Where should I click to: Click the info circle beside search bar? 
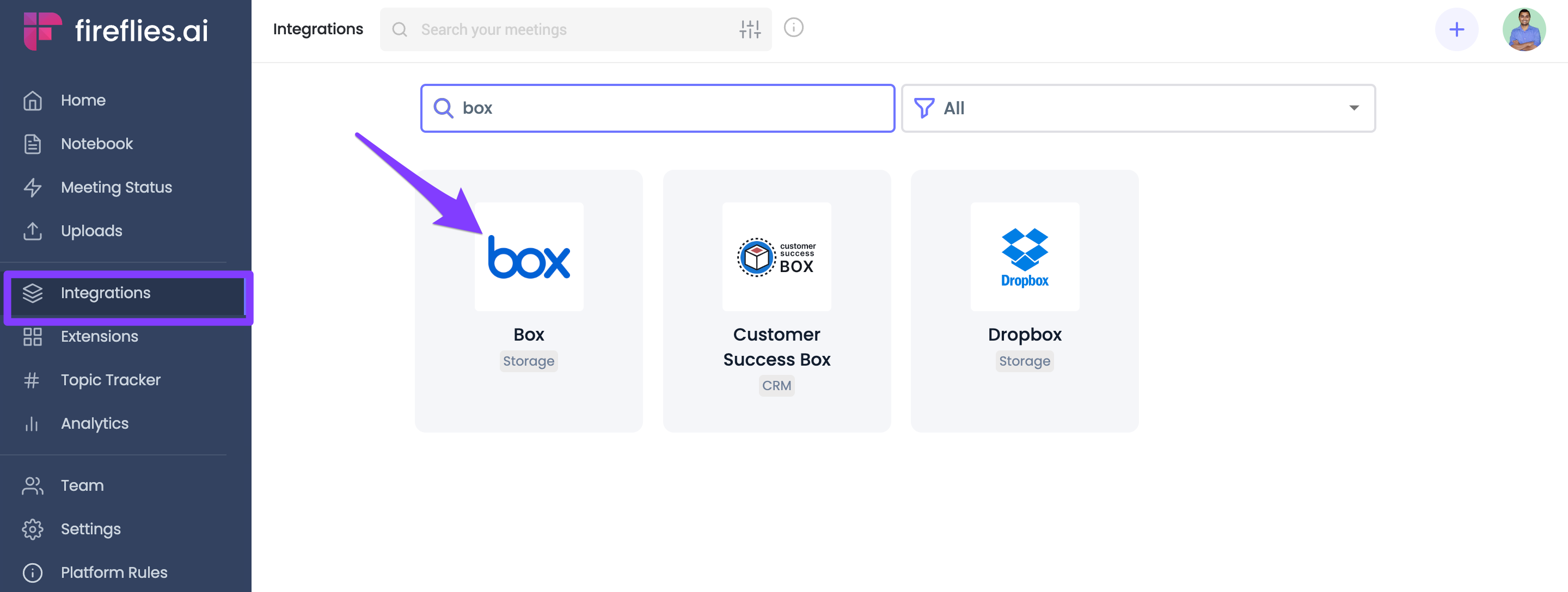pos(794,27)
